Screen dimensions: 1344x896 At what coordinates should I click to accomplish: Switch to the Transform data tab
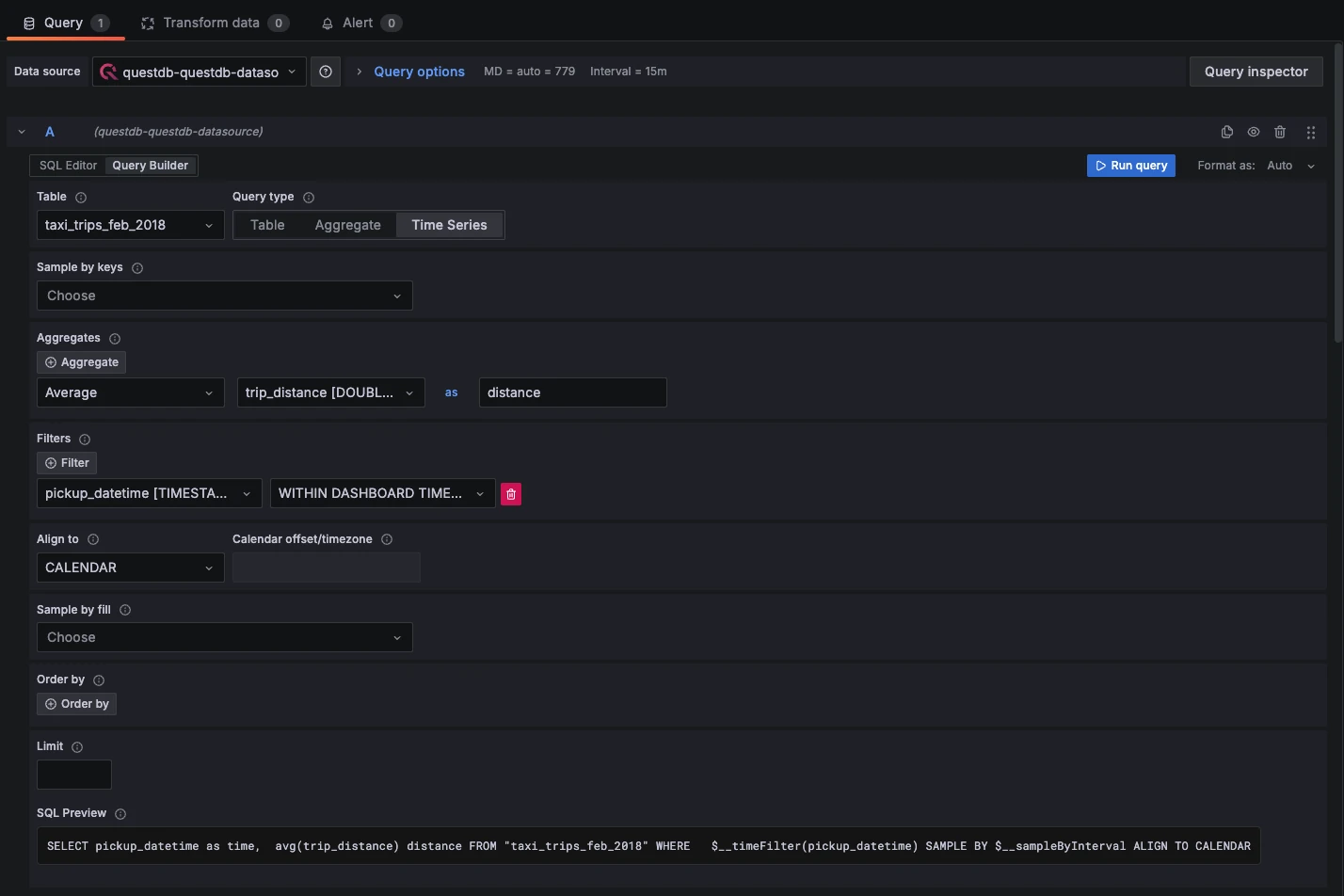[x=216, y=23]
